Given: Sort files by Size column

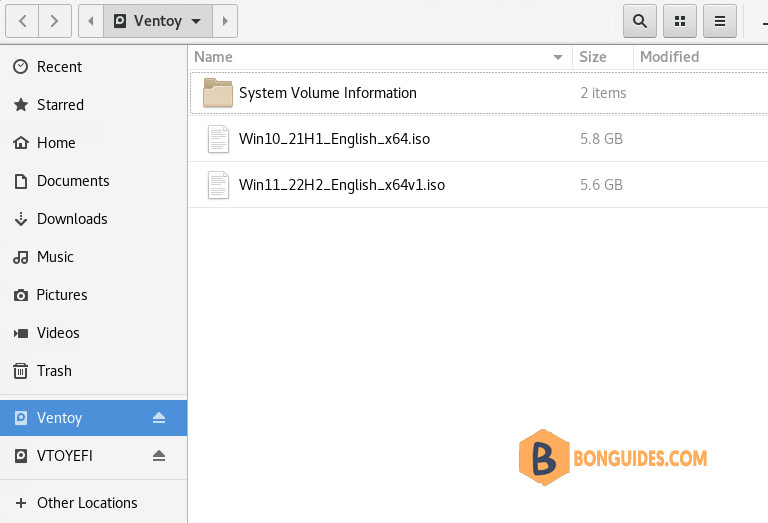Looking at the screenshot, I should [602, 57].
